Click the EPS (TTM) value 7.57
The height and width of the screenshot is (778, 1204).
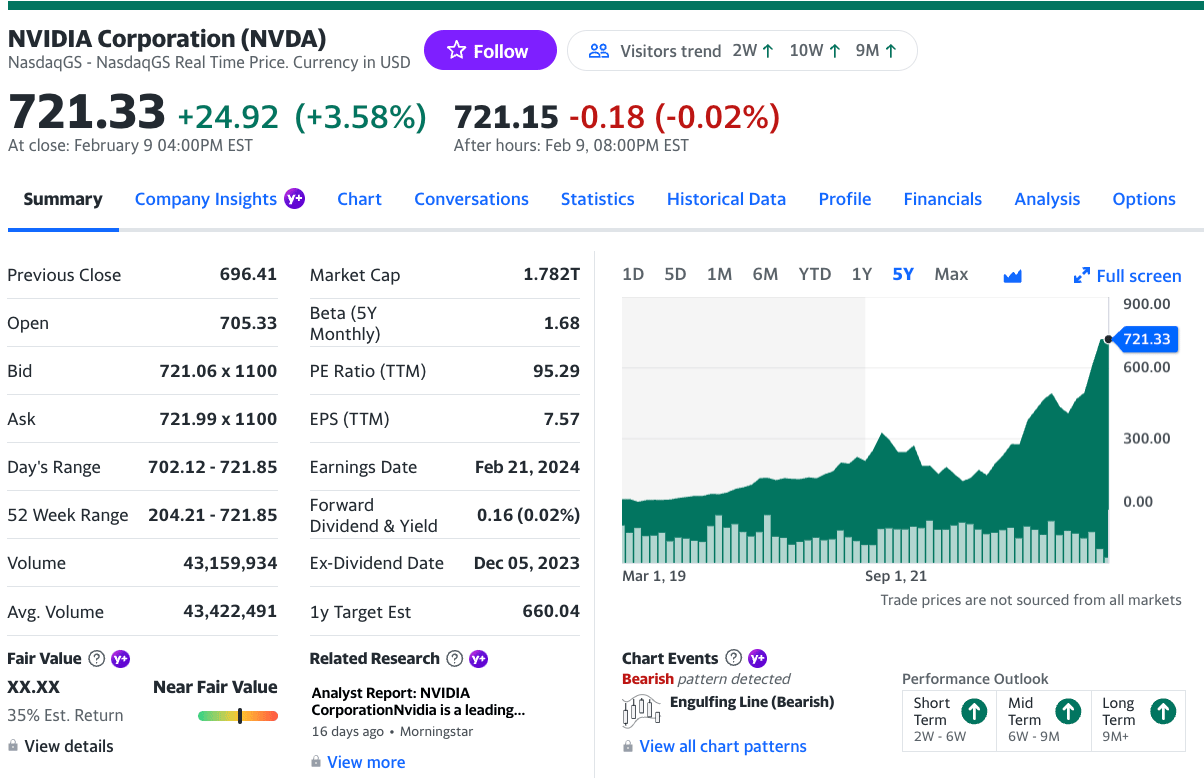(562, 419)
